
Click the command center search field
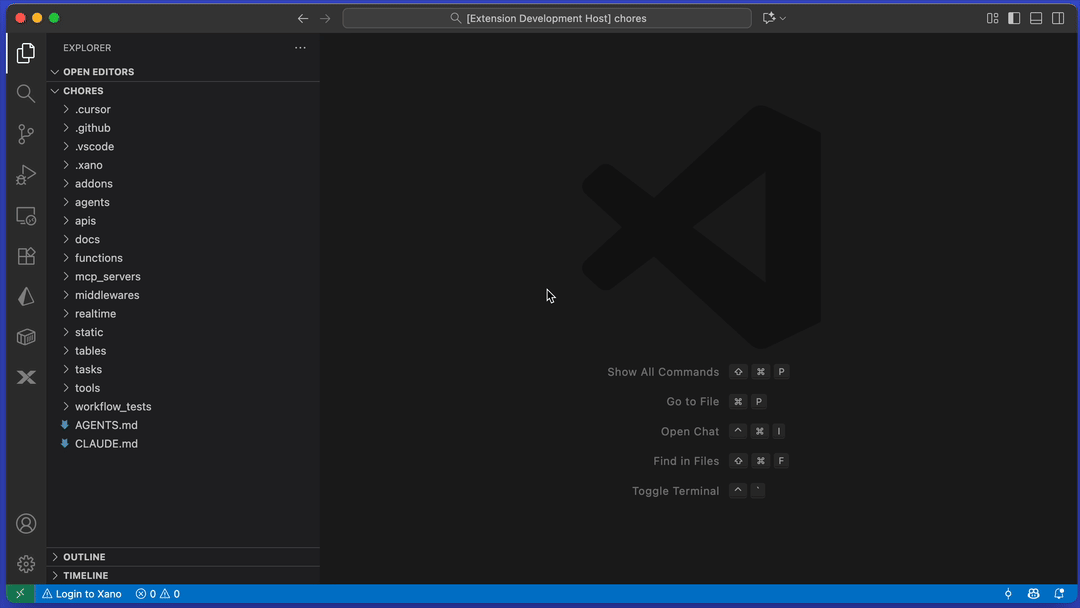pyautogui.click(x=547, y=19)
